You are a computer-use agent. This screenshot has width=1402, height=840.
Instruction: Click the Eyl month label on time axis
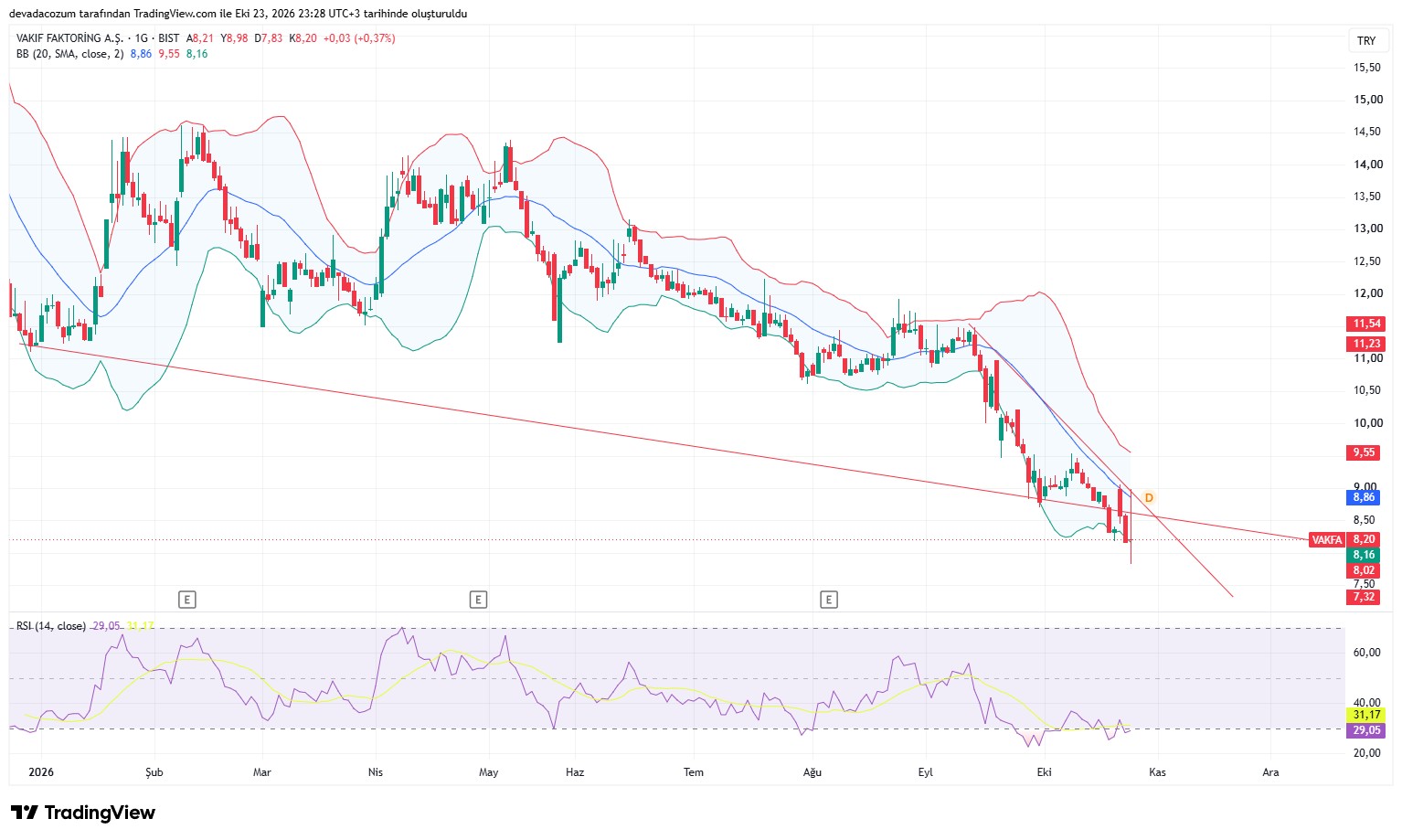(x=926, y=772)
